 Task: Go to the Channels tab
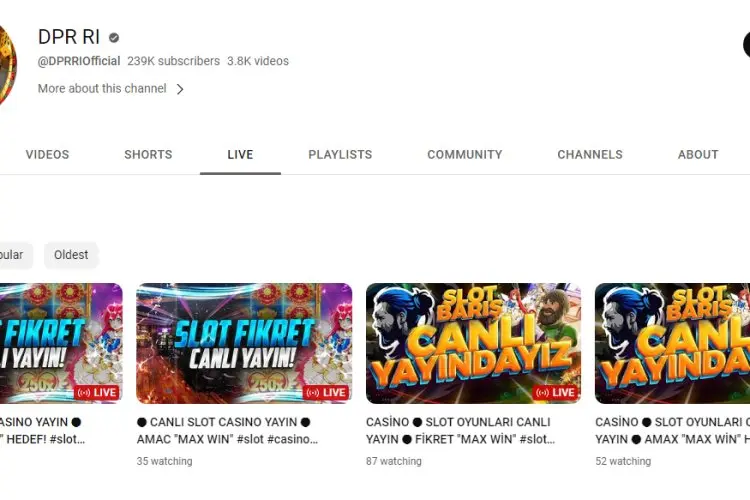(x=590, y=155)
